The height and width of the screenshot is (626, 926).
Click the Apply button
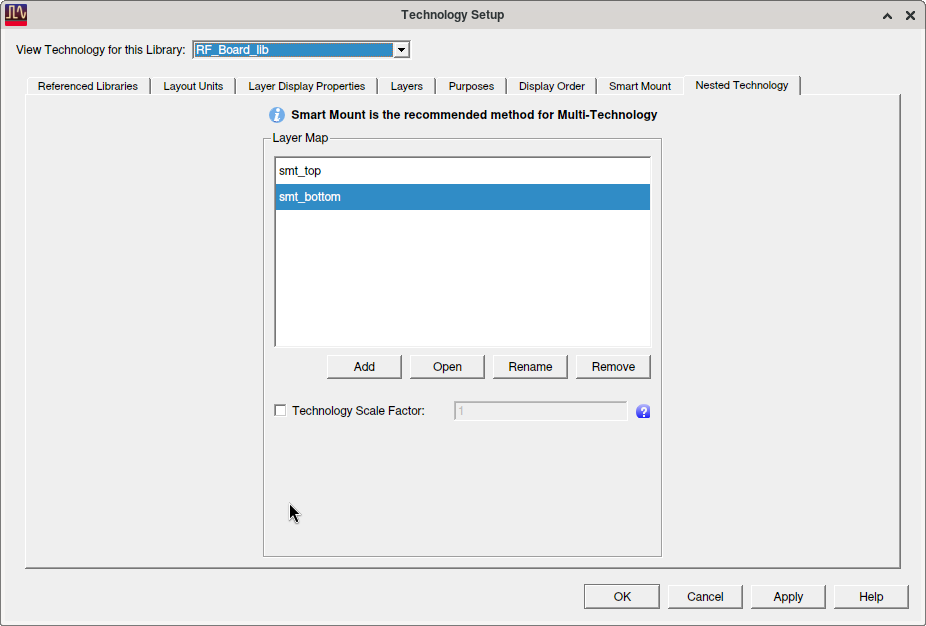pyautogui.click(x=788, y=596)
